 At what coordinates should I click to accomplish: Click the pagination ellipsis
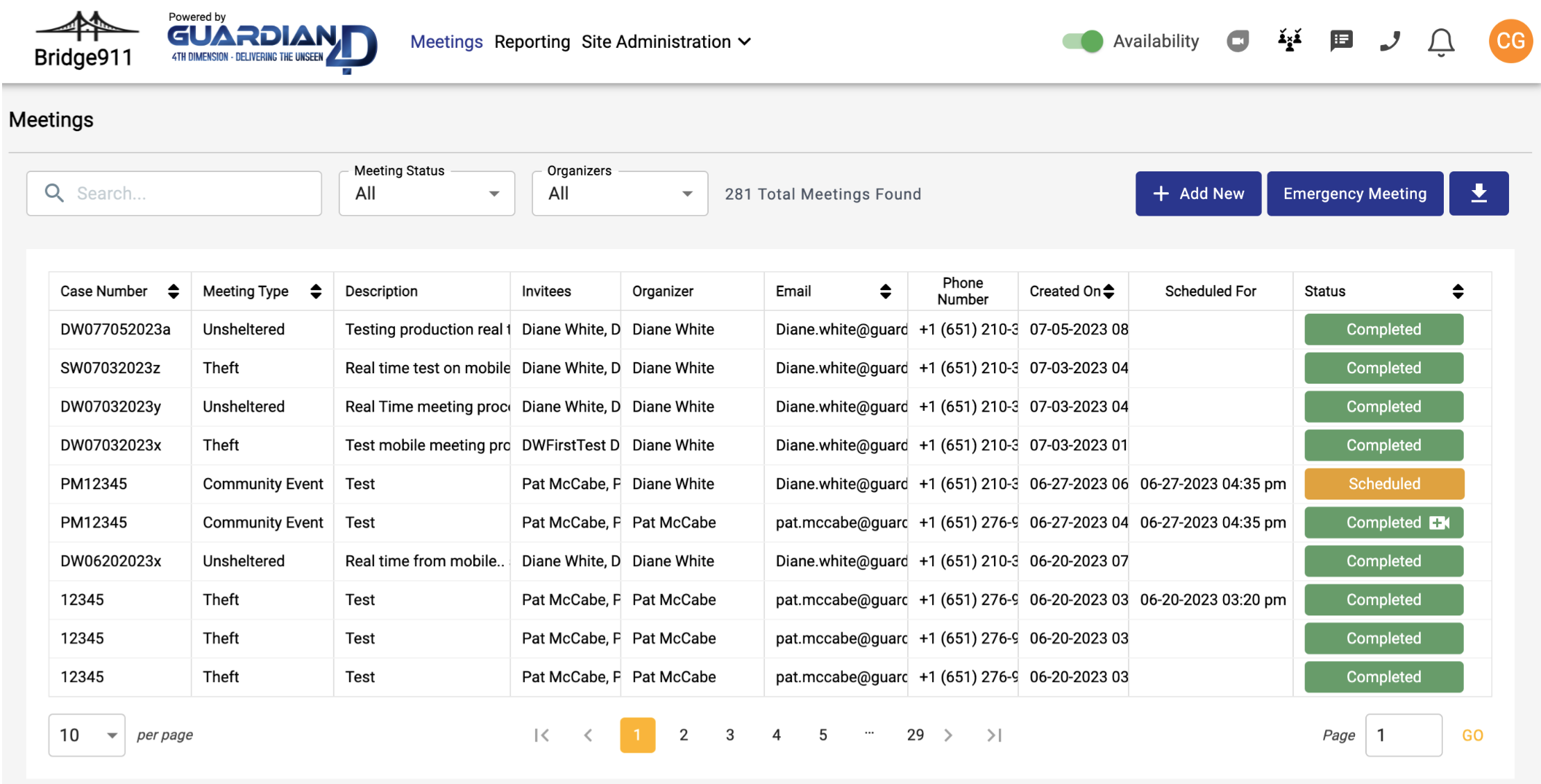tap(869, 733)
